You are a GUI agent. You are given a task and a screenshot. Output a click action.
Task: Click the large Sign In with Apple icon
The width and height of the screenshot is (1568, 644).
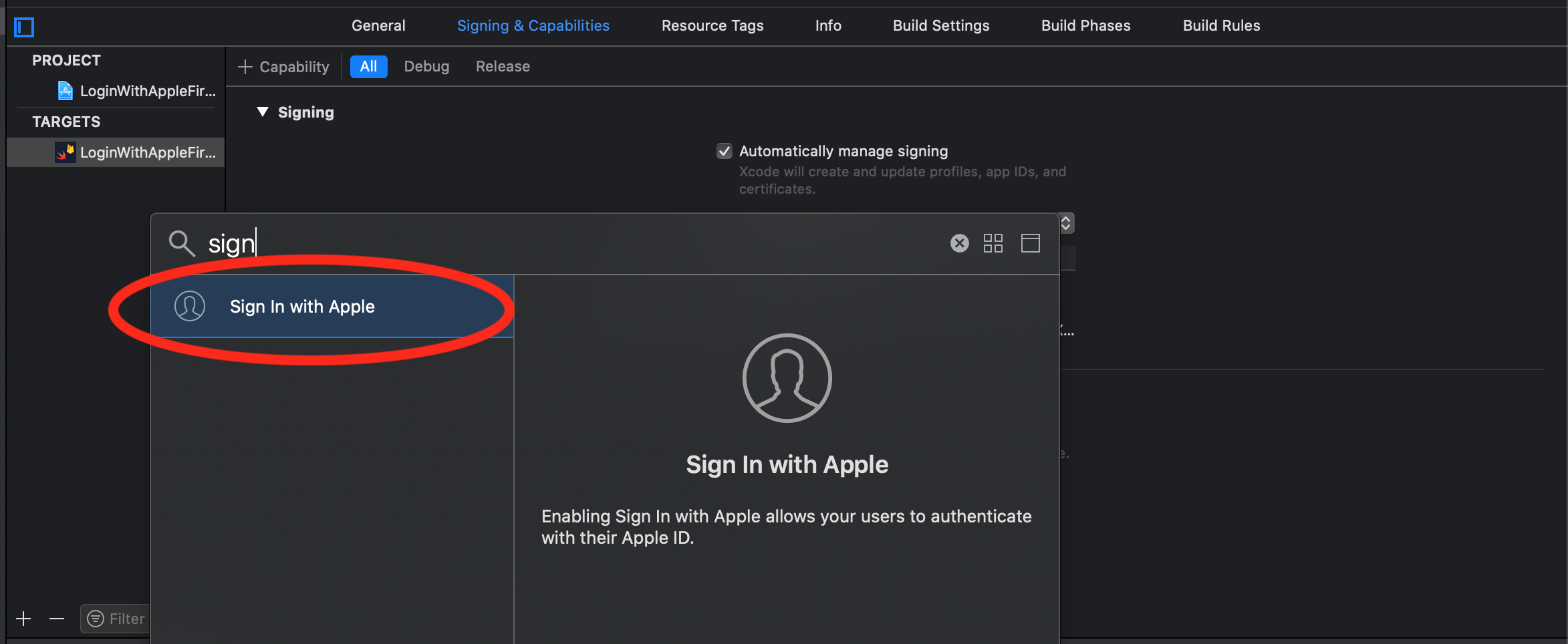tap(787, 378)
